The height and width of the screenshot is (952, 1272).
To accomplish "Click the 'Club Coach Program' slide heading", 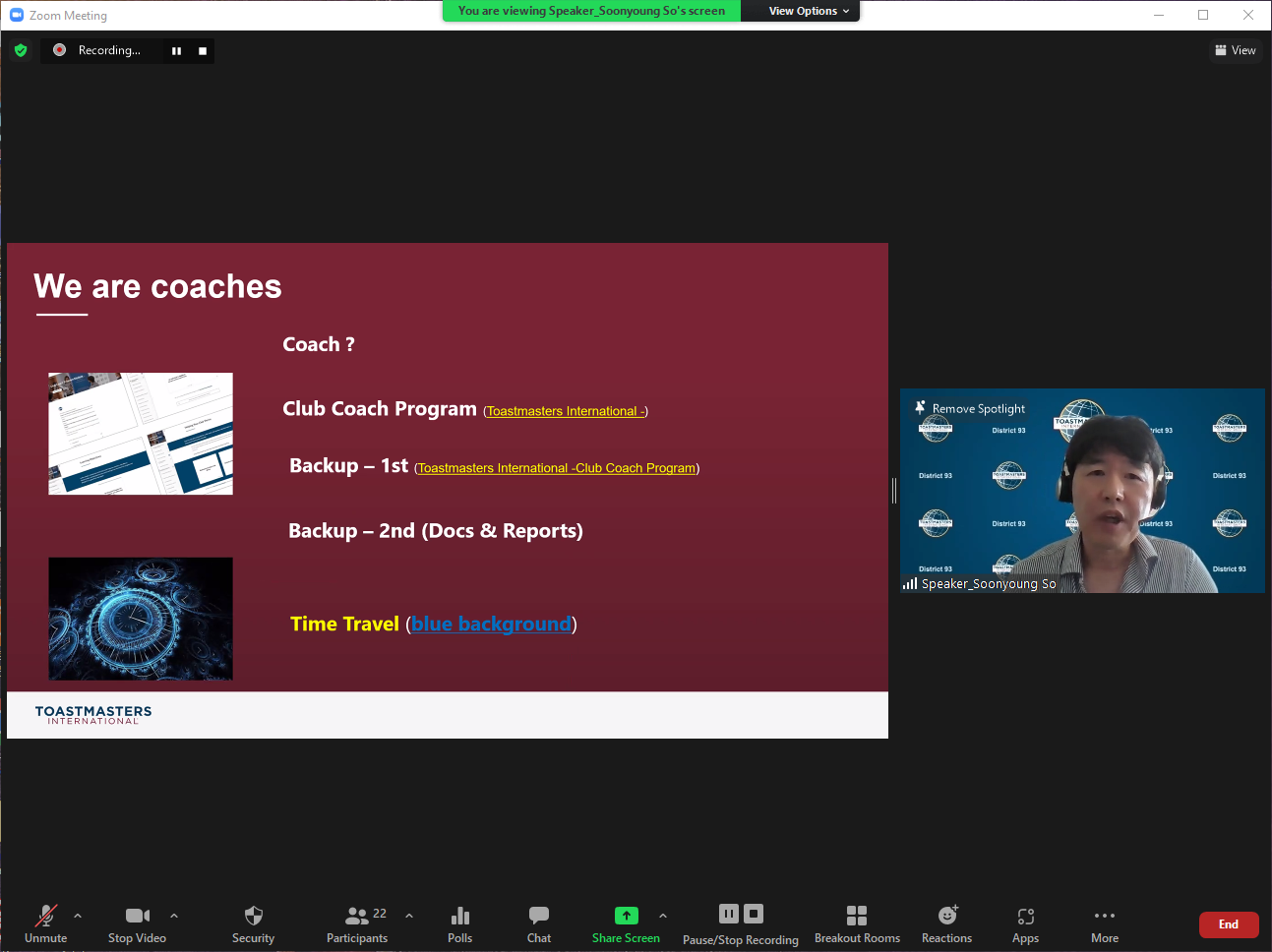I will pos(380,408).
